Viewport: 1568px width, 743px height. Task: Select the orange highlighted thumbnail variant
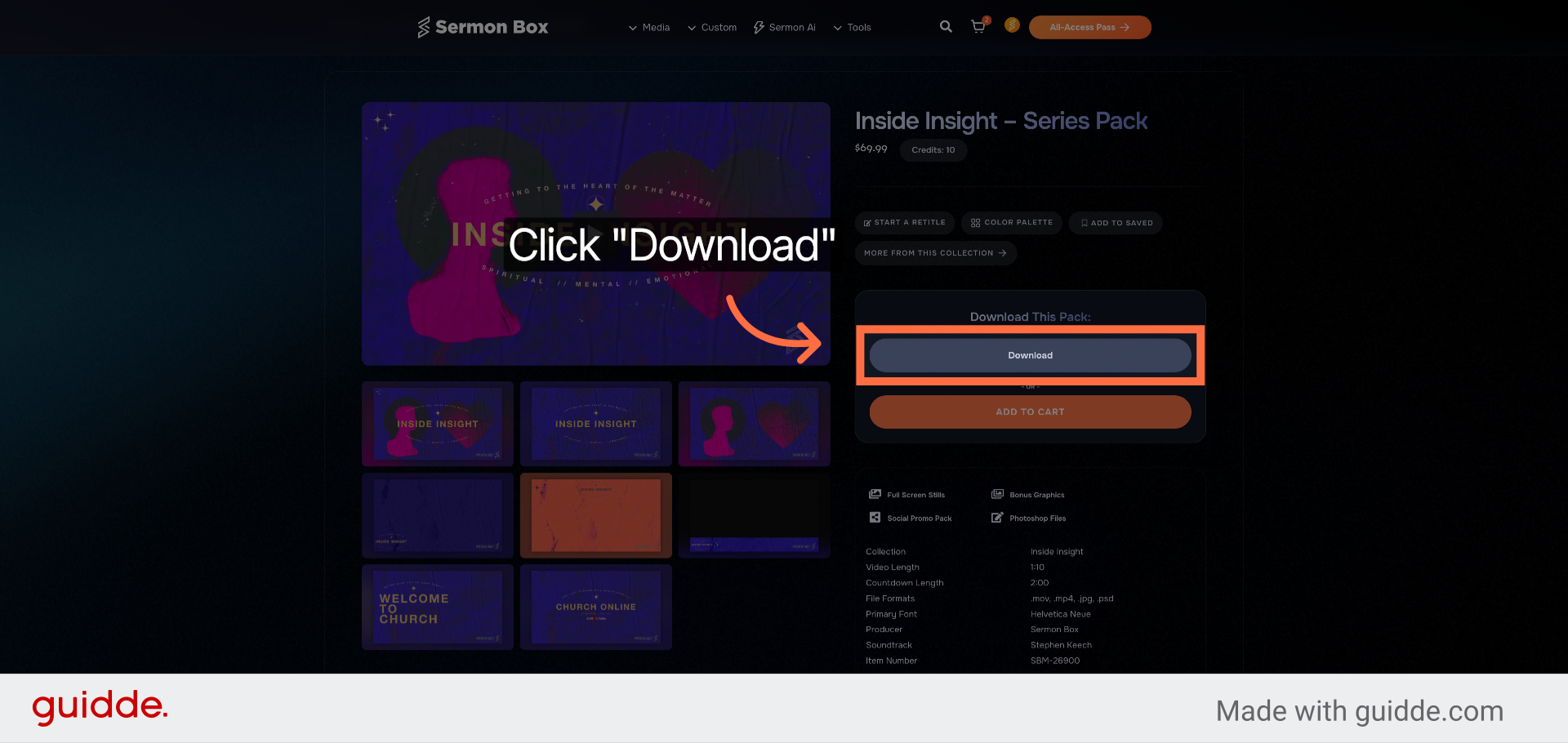pos(595,515)
